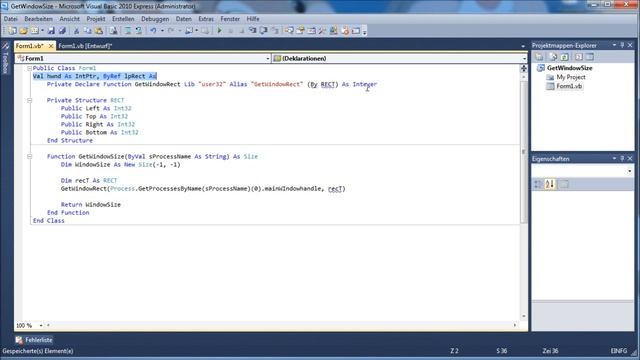Viewport: 640px width, 360px height.
Task: Click the Copy toolbar icon
Action: tap(87, 31)
